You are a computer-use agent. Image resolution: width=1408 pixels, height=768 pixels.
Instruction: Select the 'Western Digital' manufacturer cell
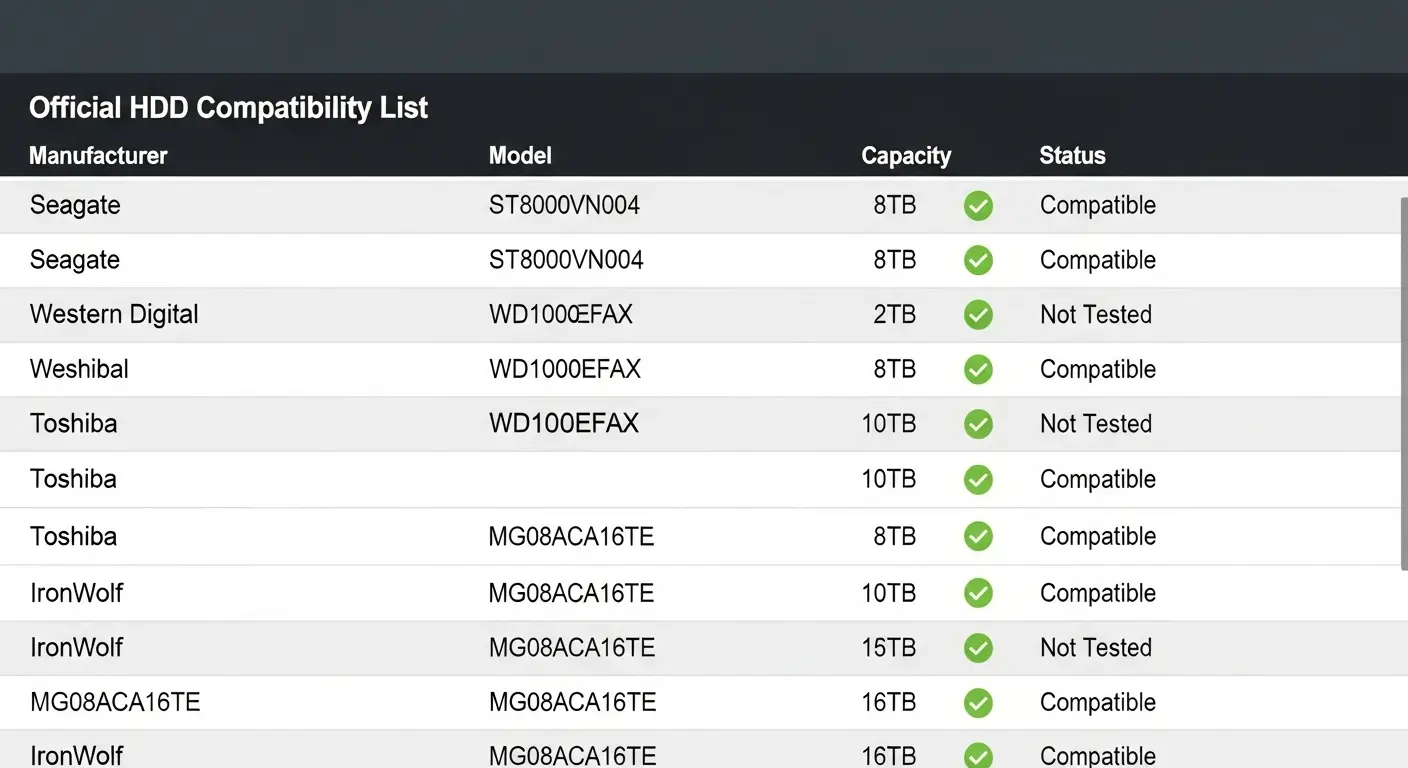[114, 314]
